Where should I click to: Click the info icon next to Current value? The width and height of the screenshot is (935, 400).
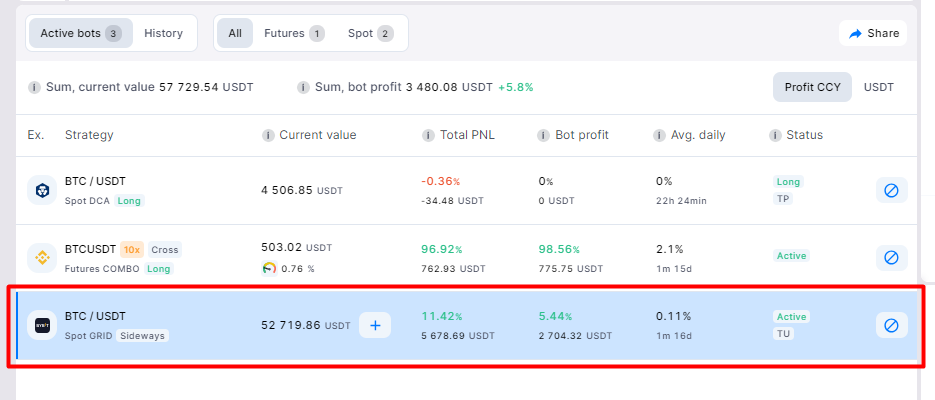[268, 135]
